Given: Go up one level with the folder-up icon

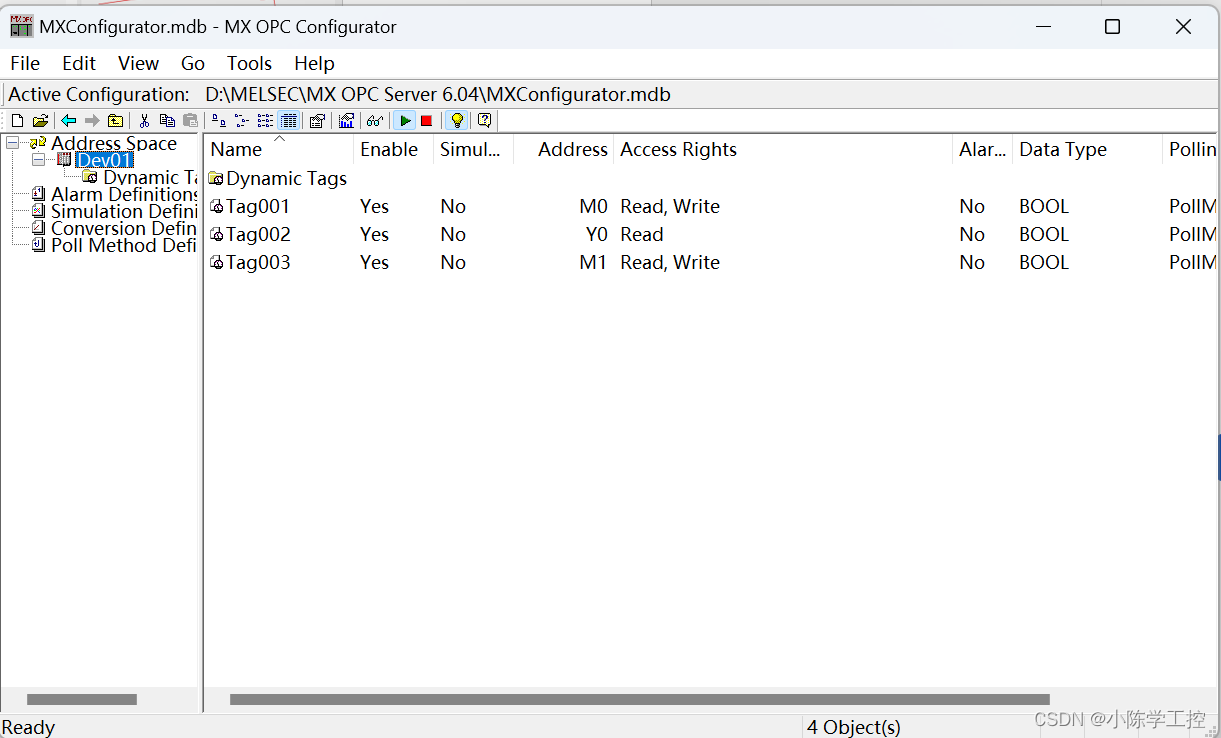Looking at the screenshot, I should tap(115, 121).
